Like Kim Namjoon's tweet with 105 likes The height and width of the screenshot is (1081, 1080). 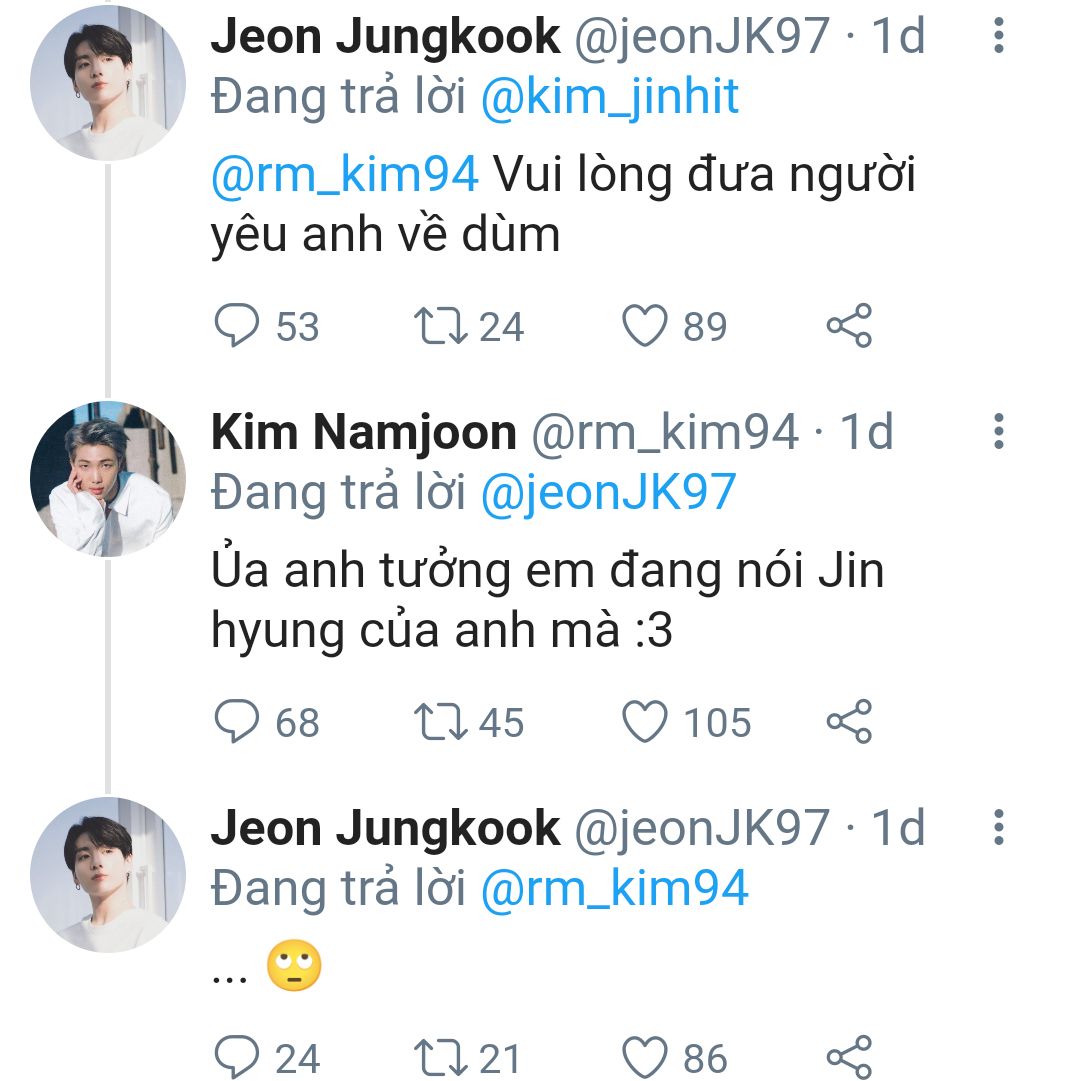[x=645, y=723]
